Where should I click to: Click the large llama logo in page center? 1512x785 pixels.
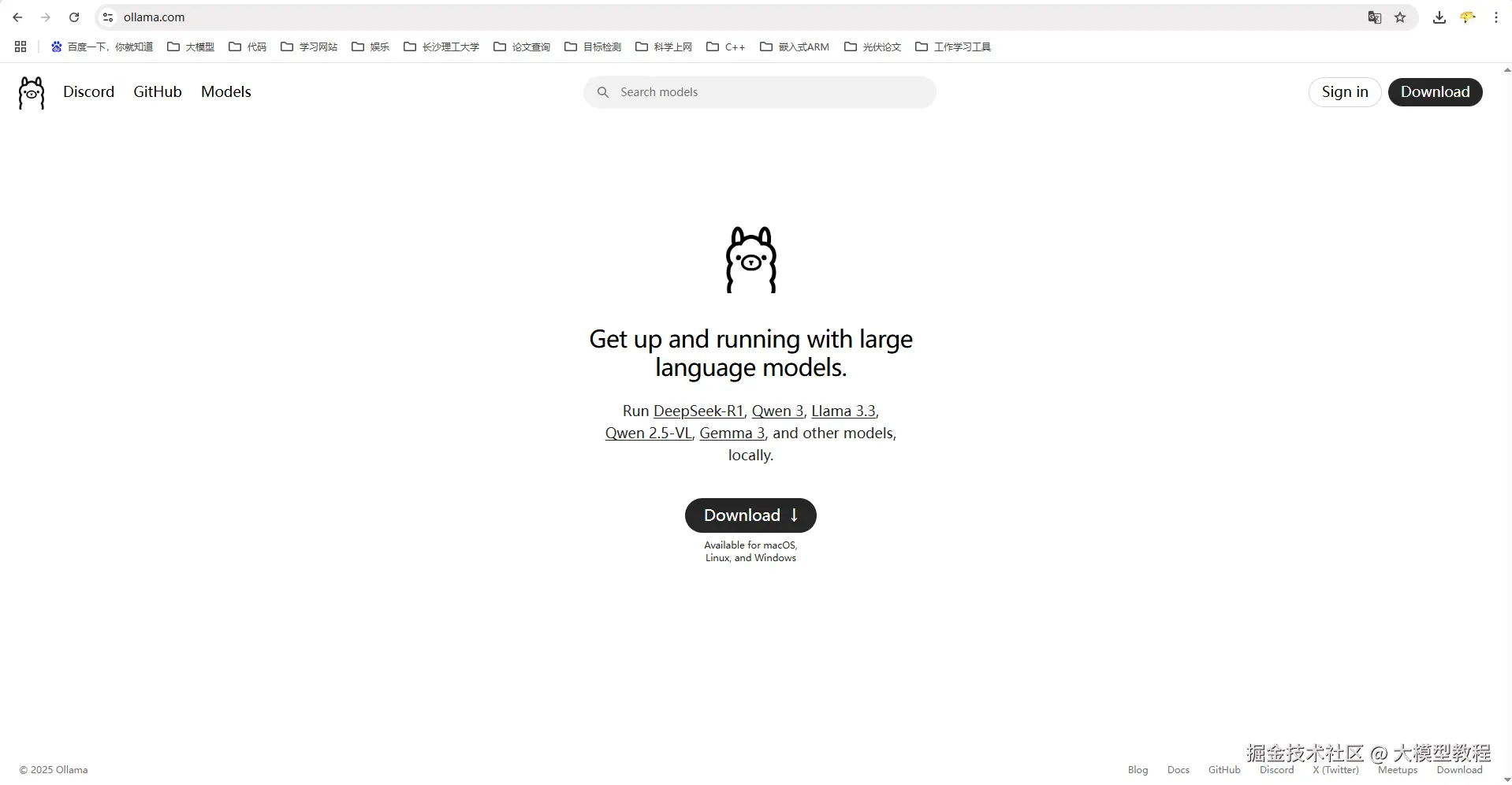pyautogui.click(x=751, y=260)
